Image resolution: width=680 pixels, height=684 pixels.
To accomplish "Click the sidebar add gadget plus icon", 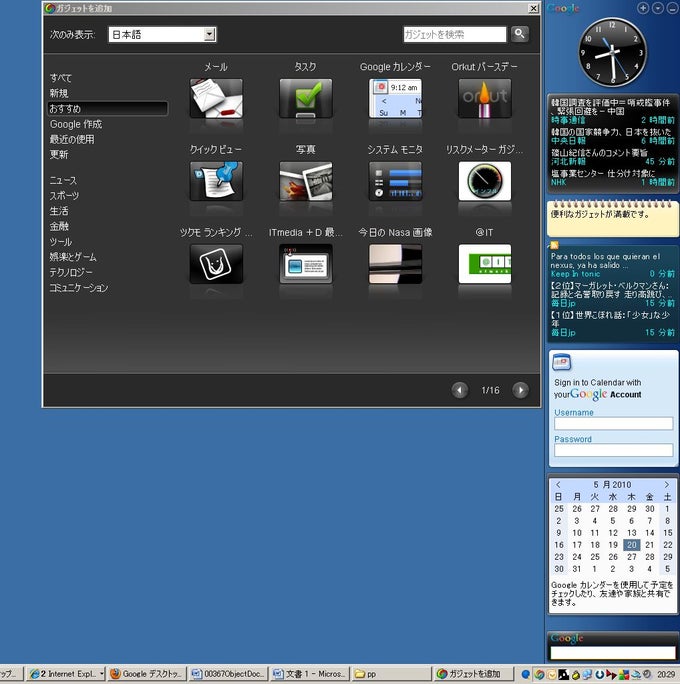I will pos(642,8).
